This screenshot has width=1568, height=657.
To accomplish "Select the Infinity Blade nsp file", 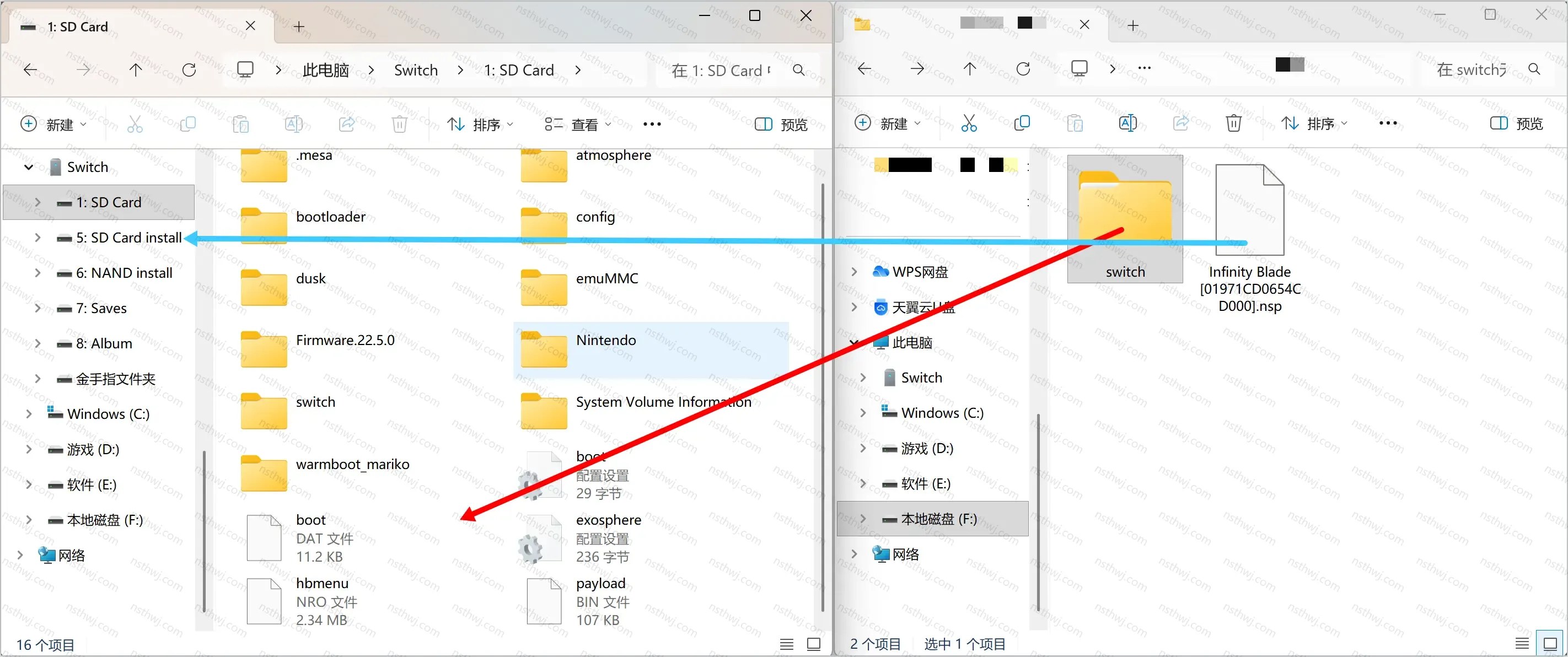I will click(1250, 239).
